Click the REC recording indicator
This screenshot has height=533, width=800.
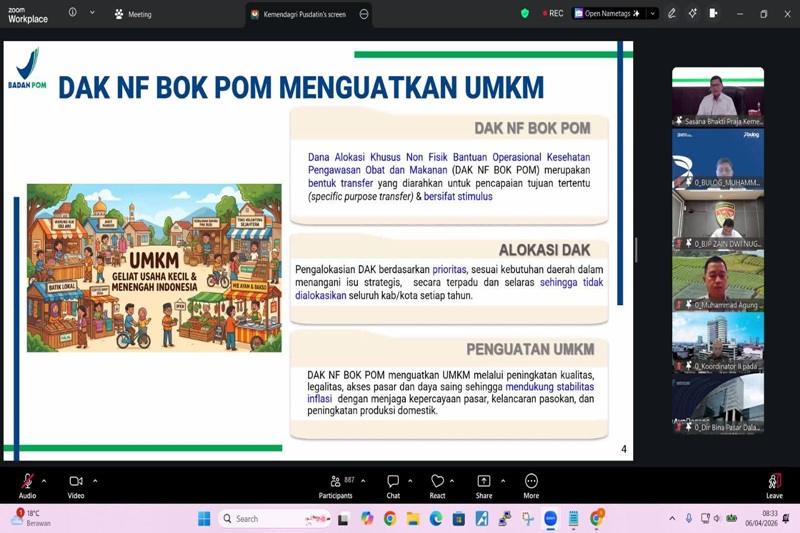553,14
